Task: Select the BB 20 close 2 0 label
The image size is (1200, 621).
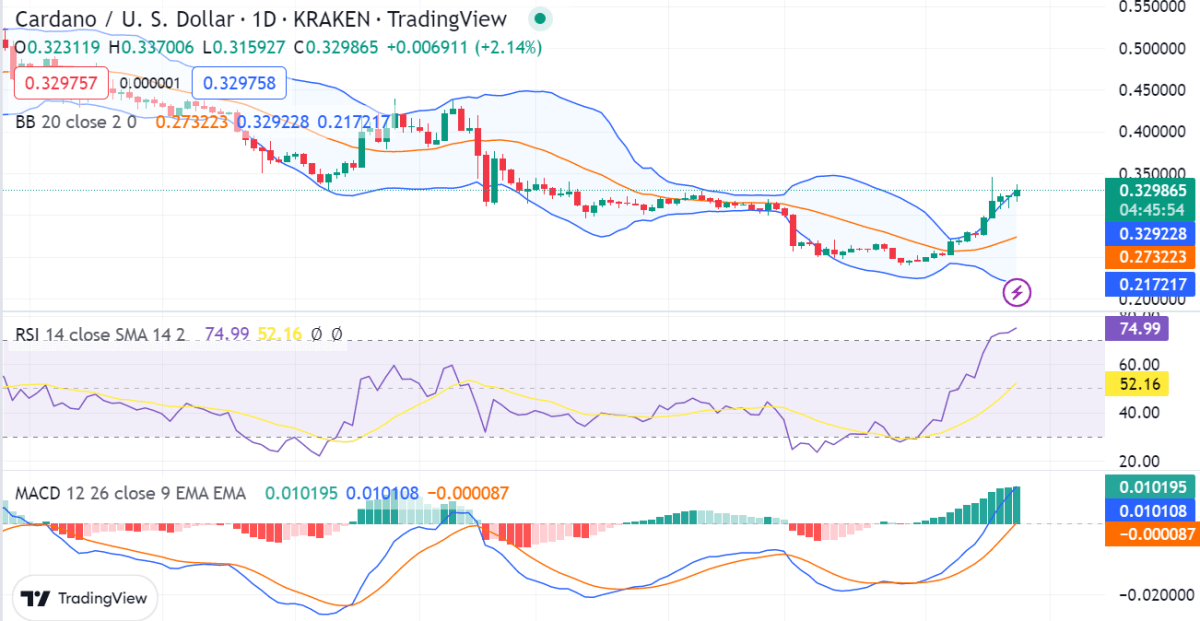Action: 76,121
